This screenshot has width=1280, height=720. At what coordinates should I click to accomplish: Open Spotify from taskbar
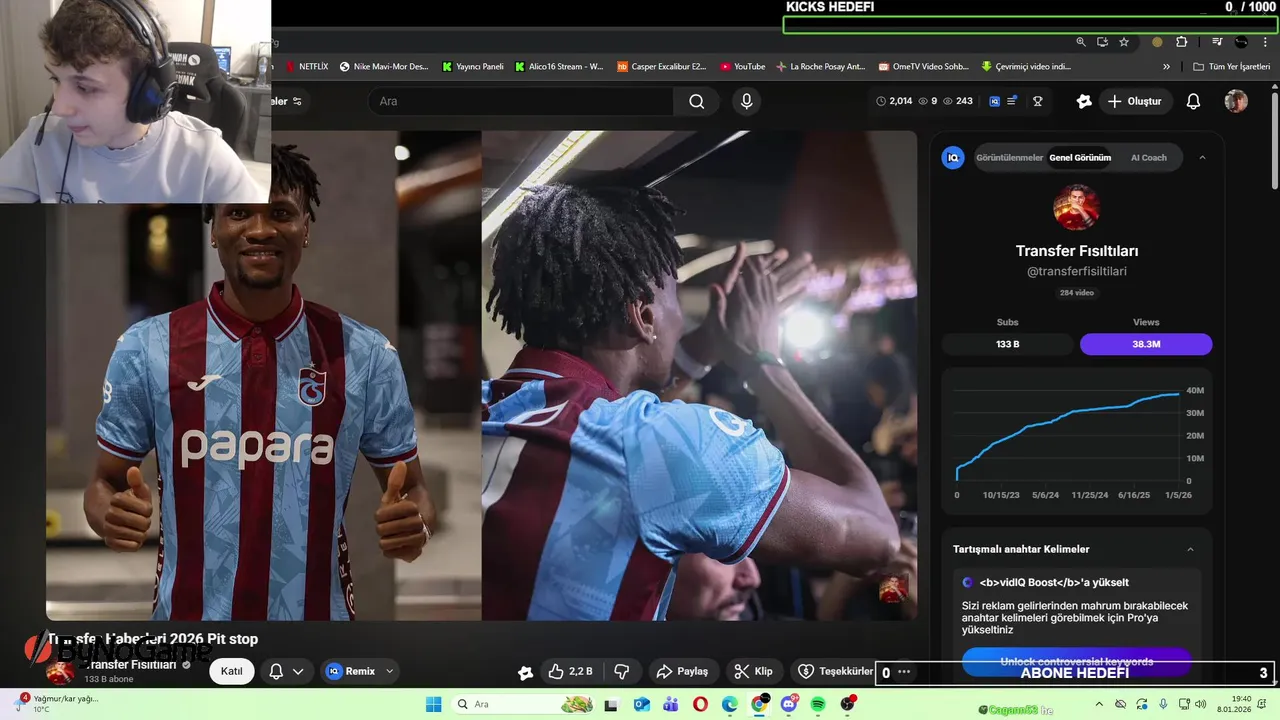click(818, 704)
